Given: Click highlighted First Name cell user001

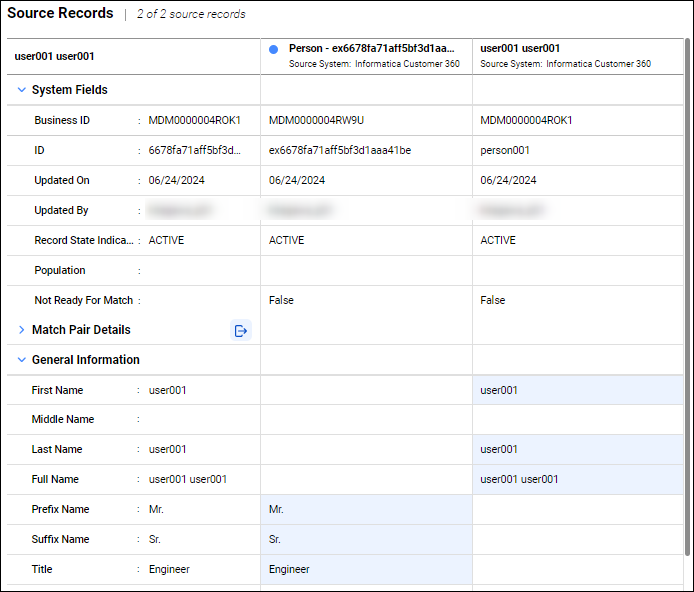Looking at the screenshot, I should click(578, 390).
